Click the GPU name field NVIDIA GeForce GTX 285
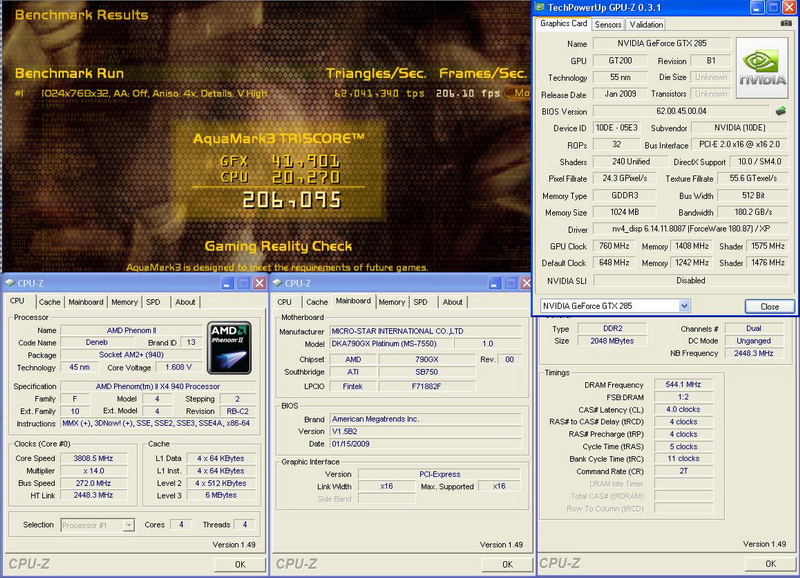This screenshot has height=578, width=800. tap(662, 43)
